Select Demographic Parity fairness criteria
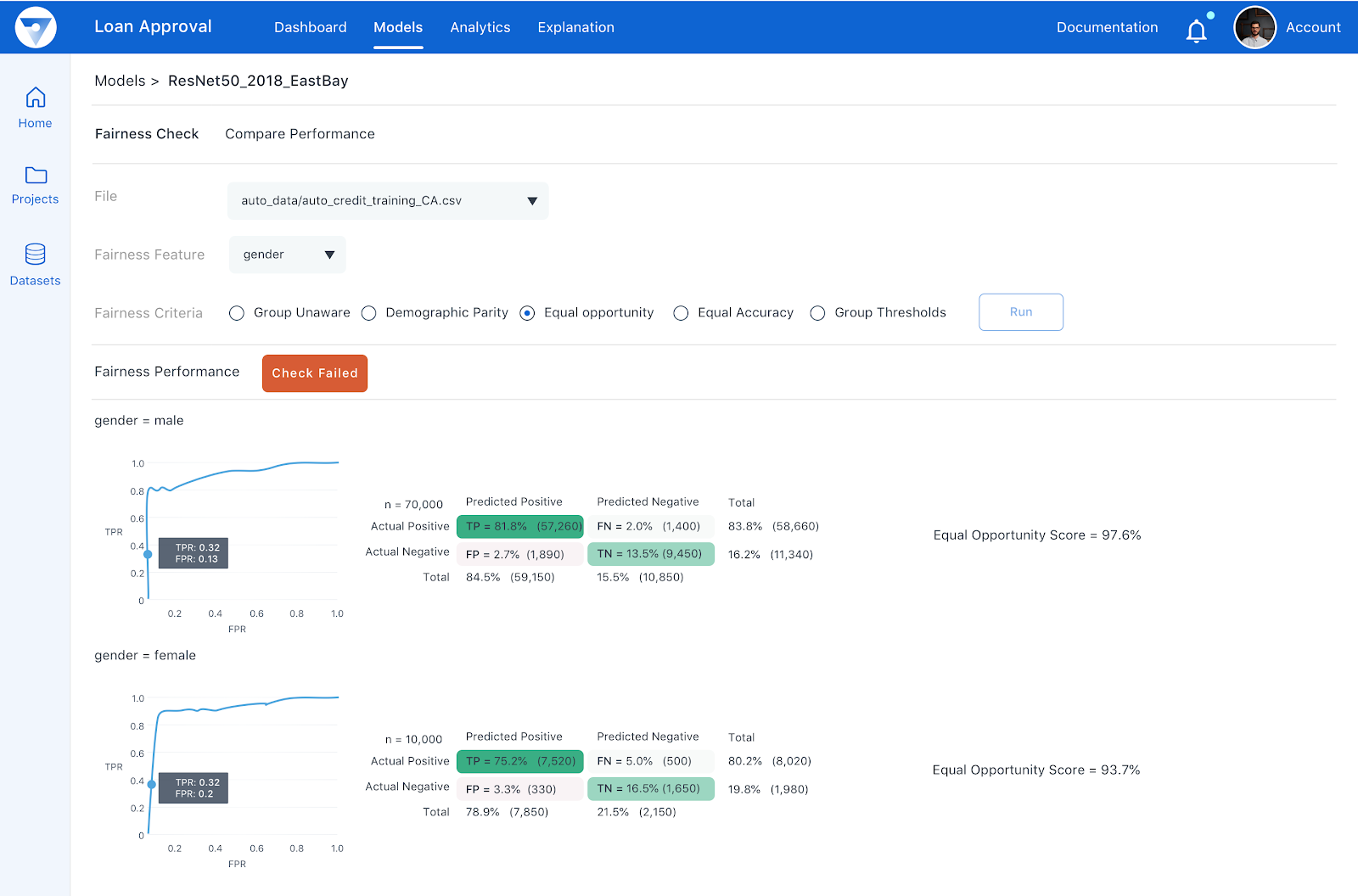The image size is (1358, 896). (x=369, y=313)
